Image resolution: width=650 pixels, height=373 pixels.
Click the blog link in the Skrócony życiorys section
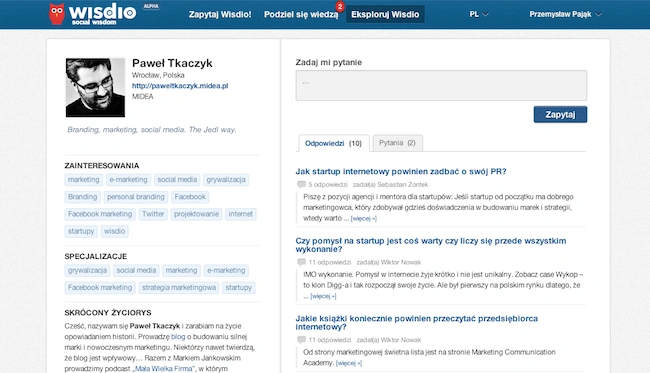tap(178, 337)
